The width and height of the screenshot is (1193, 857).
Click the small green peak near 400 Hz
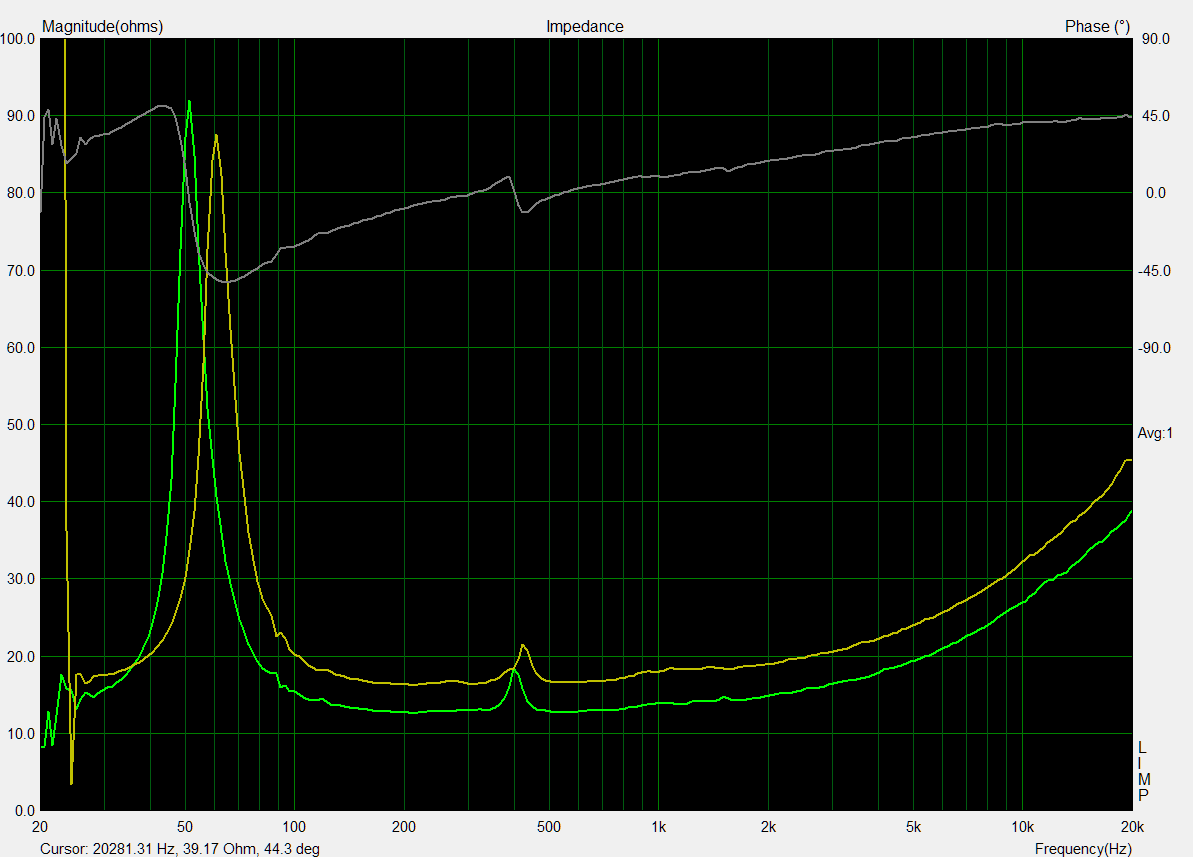[514, 670]
